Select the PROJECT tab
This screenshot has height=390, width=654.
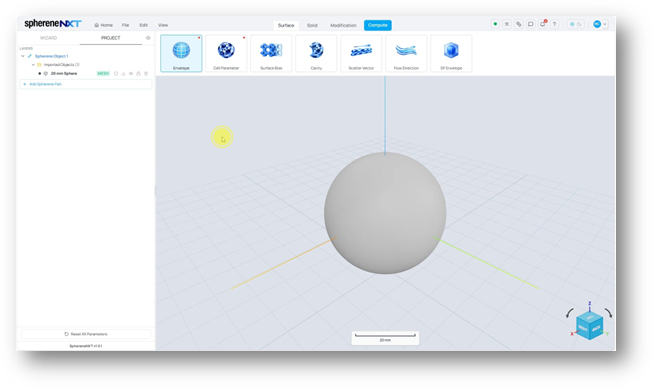coord(111,38)
